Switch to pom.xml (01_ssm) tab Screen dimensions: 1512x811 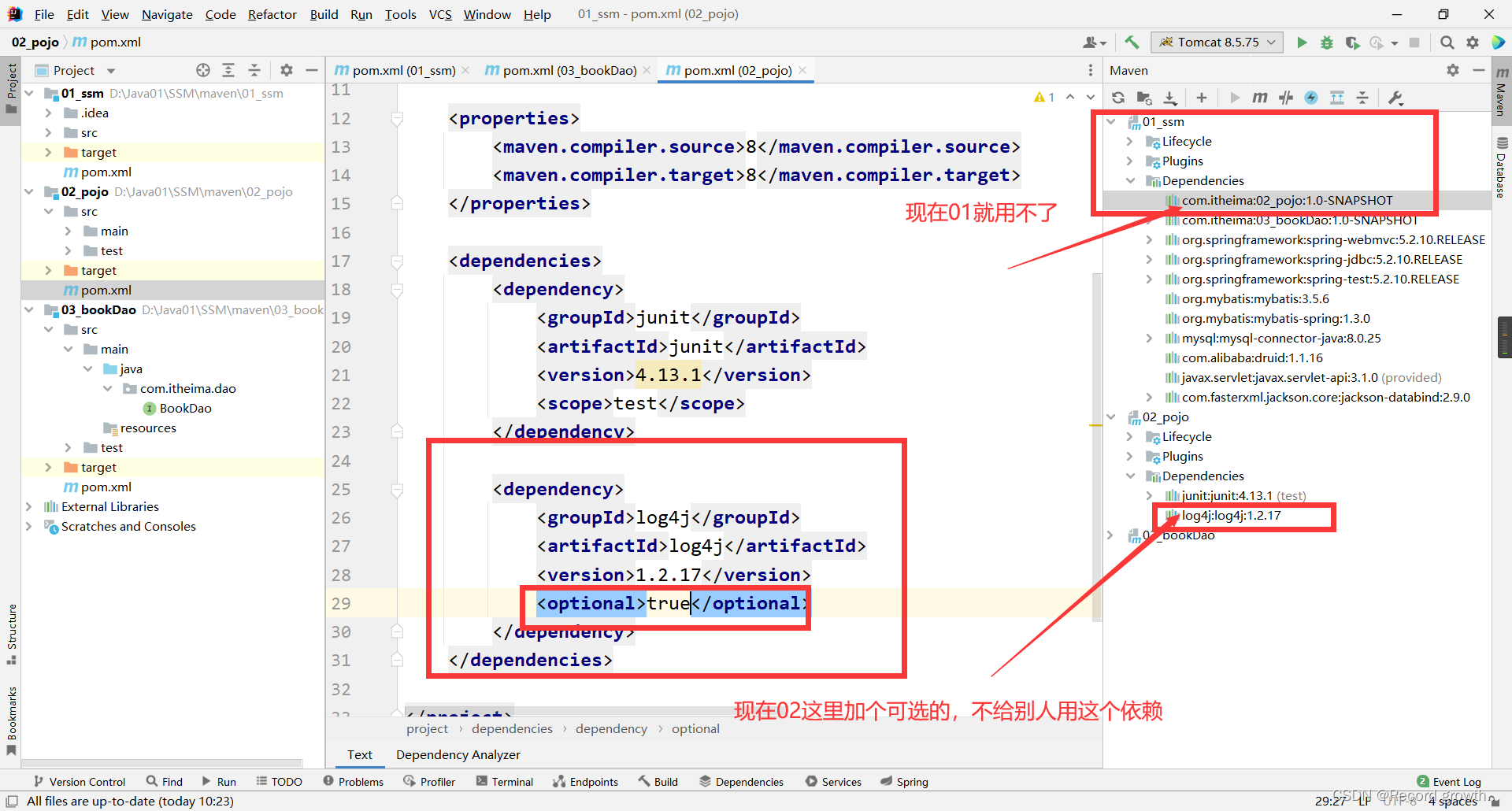tap(395, 70)
